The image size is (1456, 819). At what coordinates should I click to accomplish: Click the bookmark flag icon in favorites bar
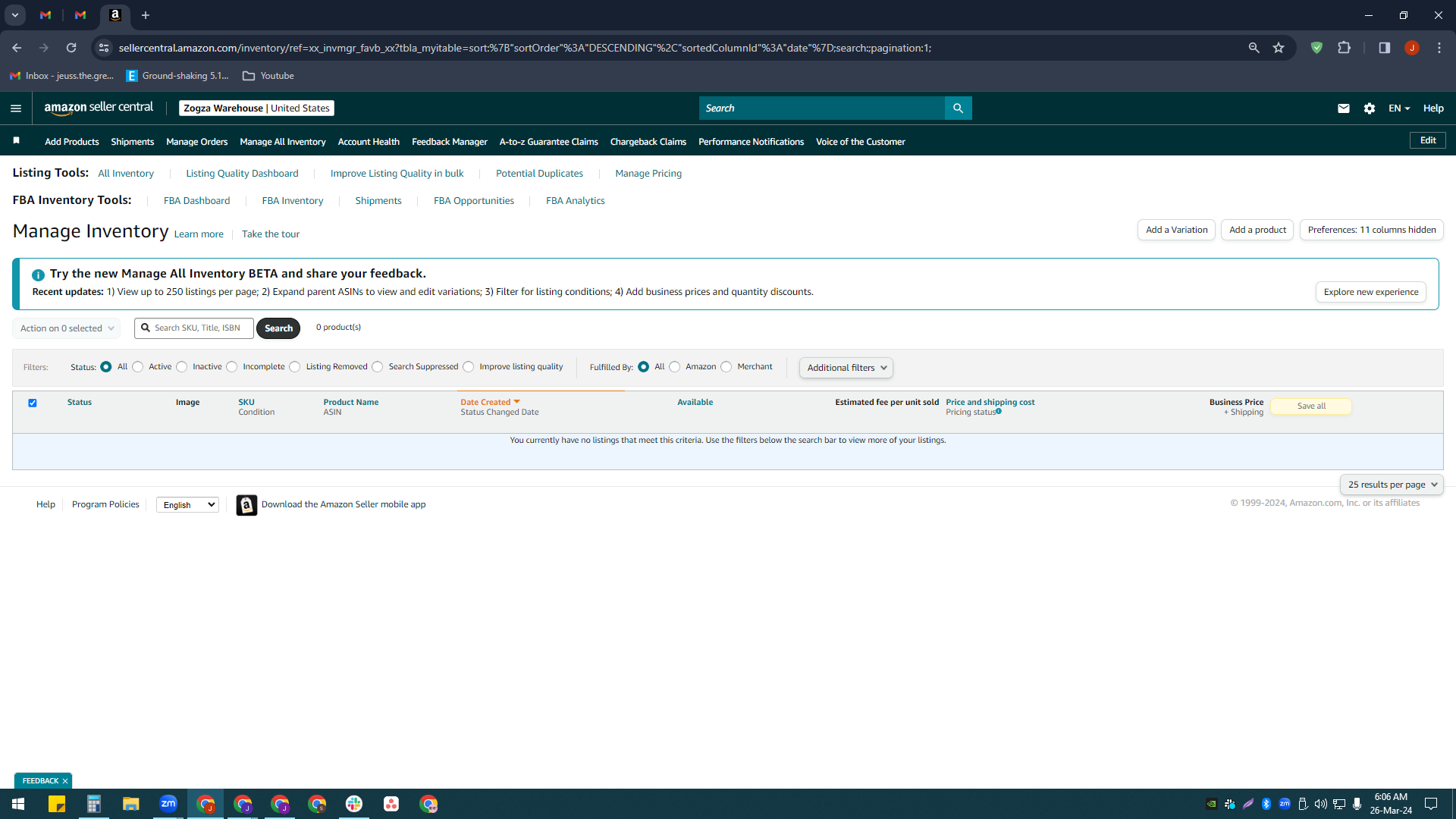[x=17, y=141]
